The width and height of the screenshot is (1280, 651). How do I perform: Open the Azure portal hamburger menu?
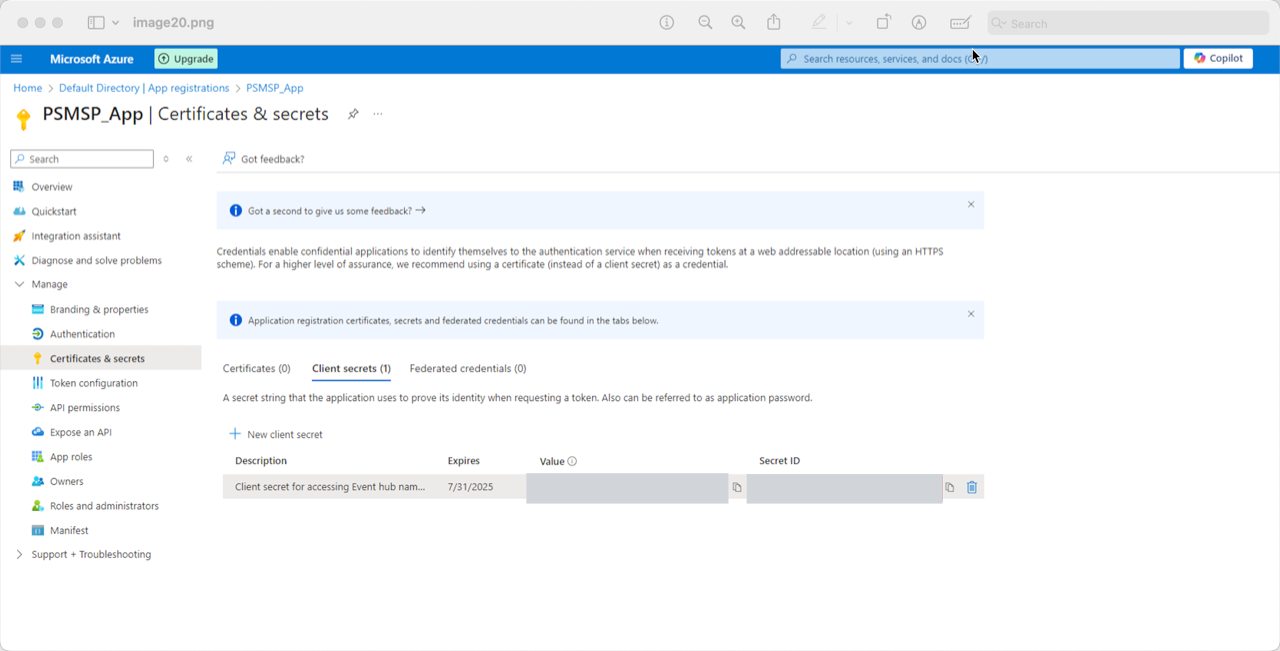pos(16,59)
